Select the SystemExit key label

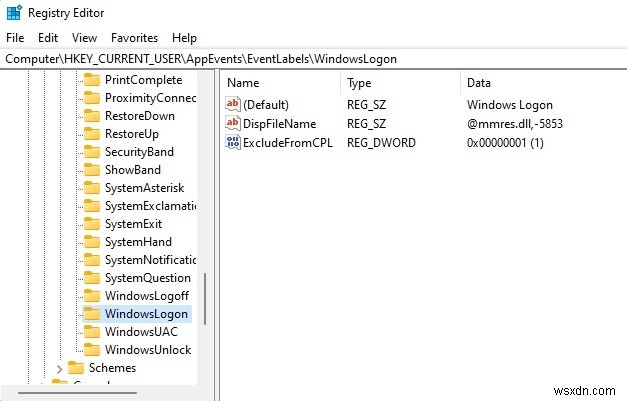click(x=134, y=224)
